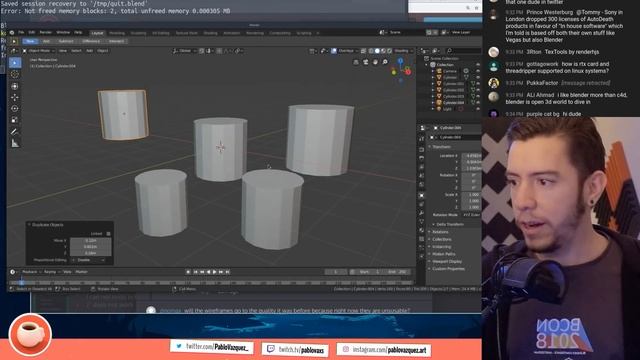The width and height of the screenshot is (640, 360).
Task: Select the Transform tool in the left toolbar
Action: click(x=15, y=86)
